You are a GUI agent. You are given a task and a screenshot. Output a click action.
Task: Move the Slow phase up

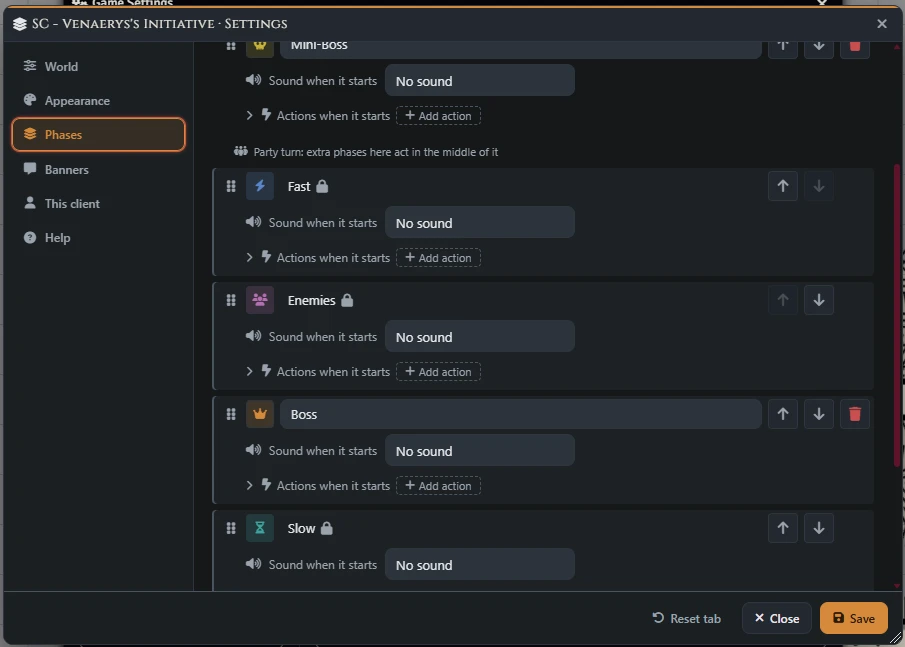click(783, 528)
